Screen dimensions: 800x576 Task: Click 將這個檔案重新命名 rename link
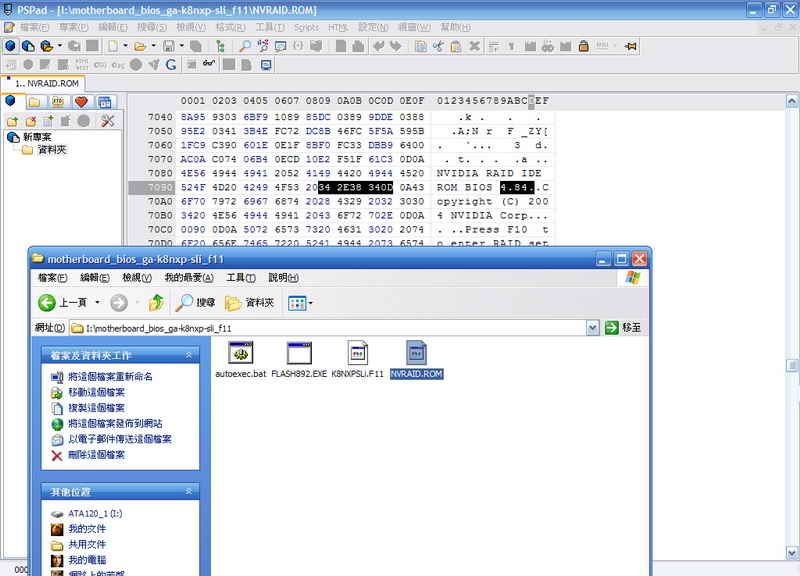110,377
